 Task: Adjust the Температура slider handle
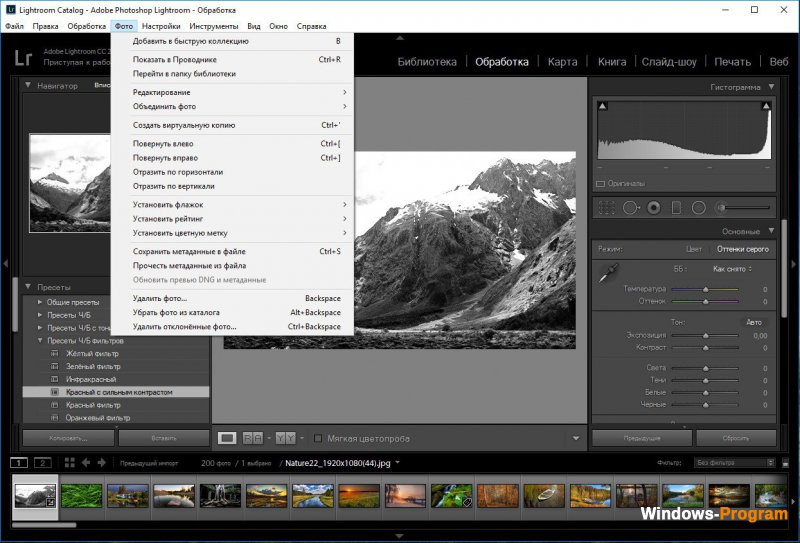tap(706, 289)
